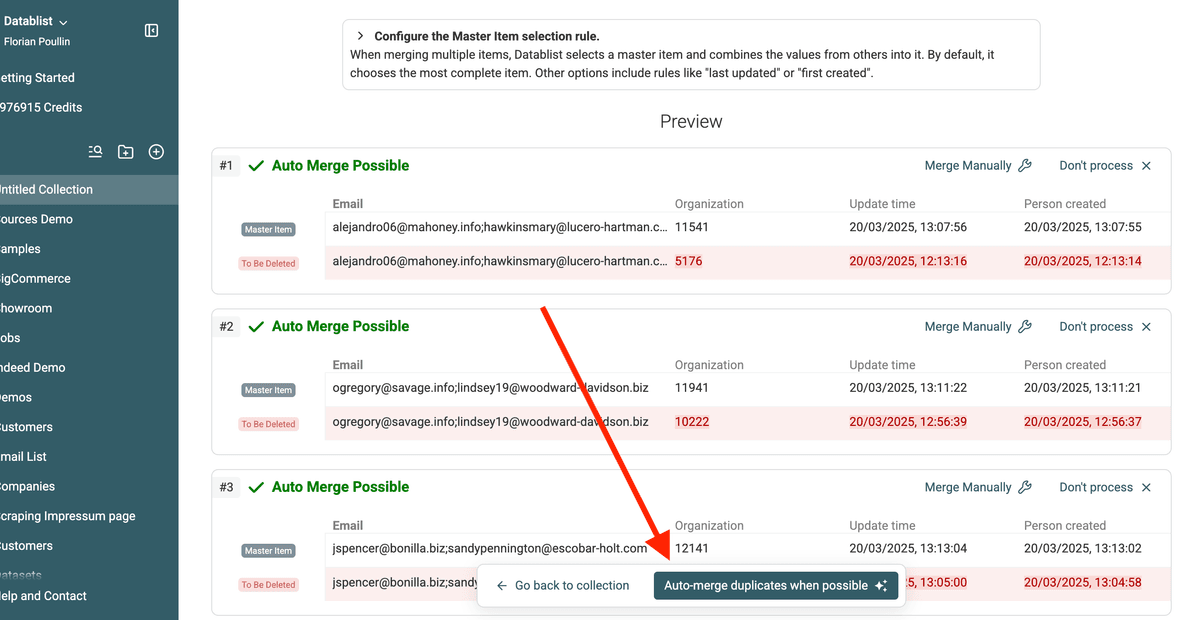Click organization value 10222
Screen dimensions: 1200x620
[692, 422]
